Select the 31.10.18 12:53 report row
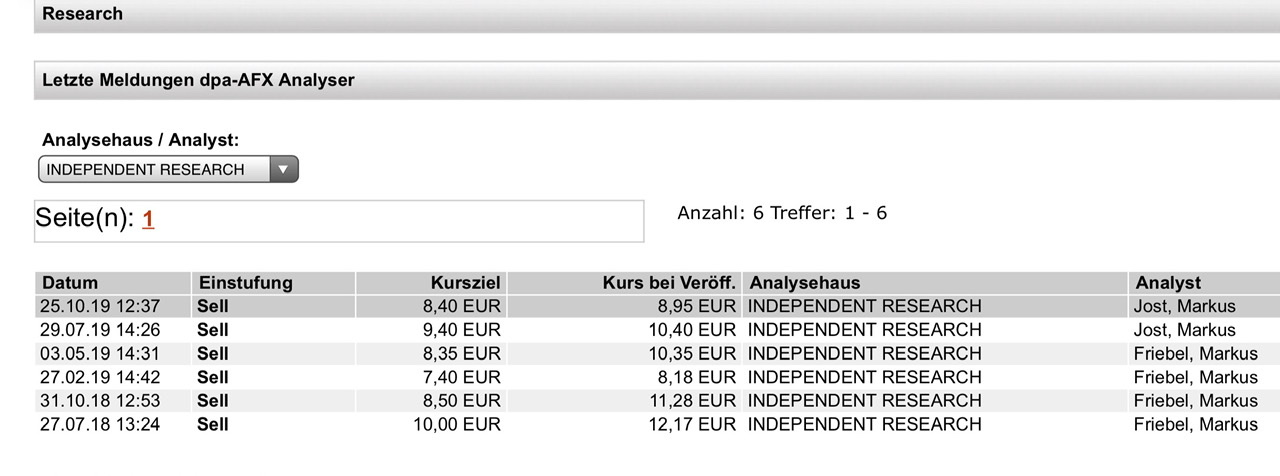Image resolution: width=1280 pixels, height=476 pixels. (x=101, y=401)
